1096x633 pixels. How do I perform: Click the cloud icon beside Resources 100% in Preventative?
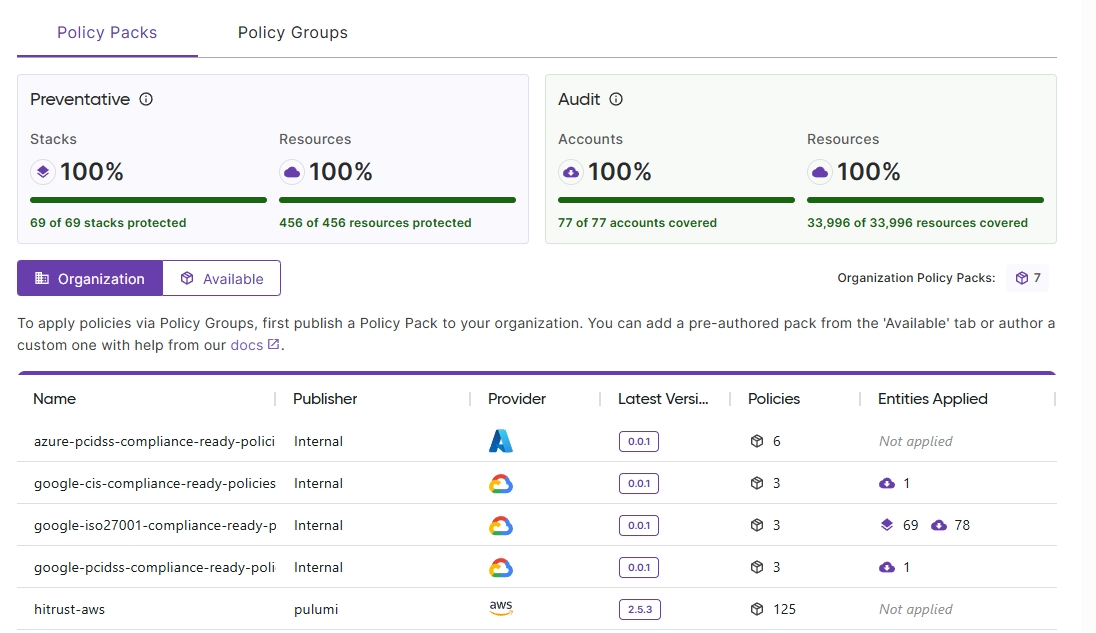tap(290, 171)
